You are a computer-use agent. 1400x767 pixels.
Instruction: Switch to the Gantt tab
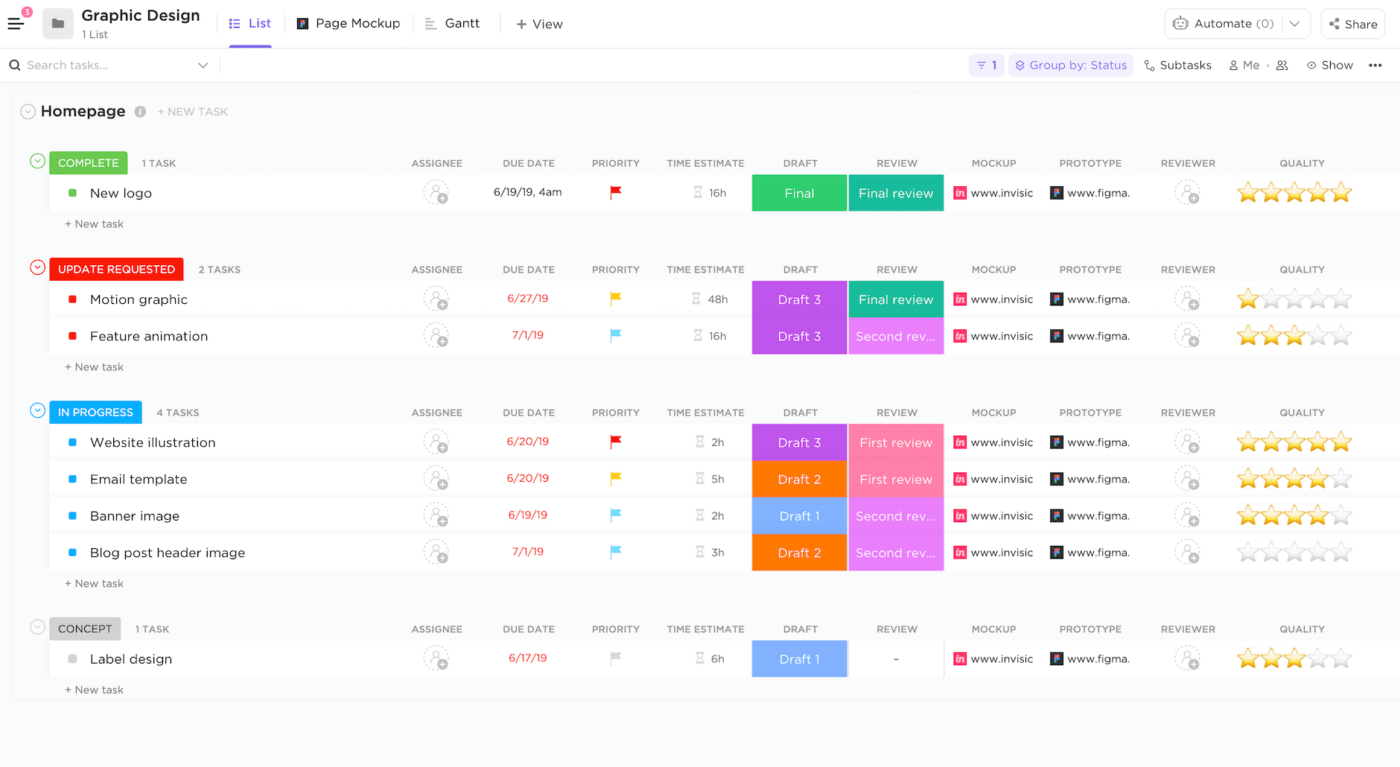point(452,23)
